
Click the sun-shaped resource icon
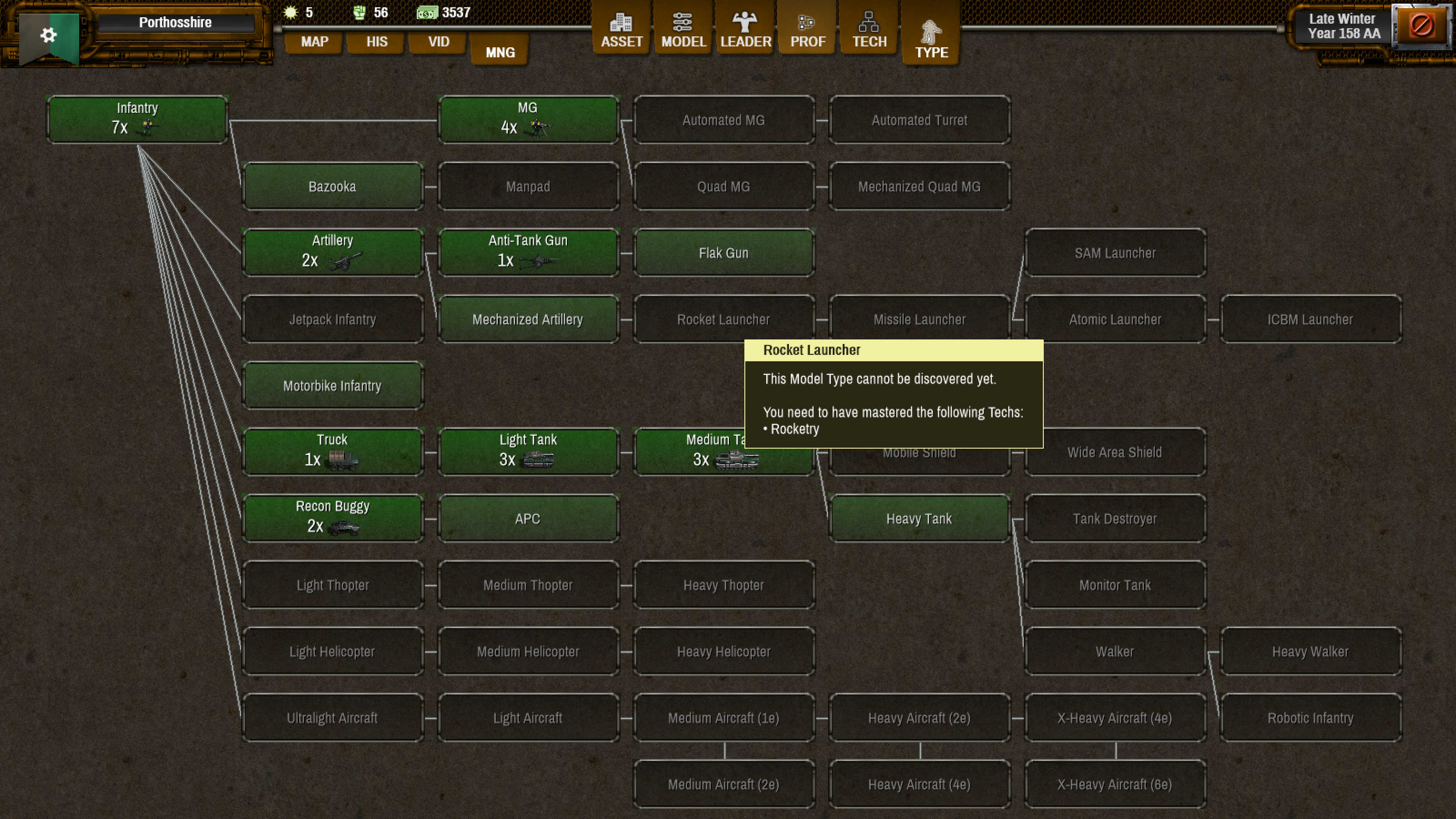coord(291,12)
